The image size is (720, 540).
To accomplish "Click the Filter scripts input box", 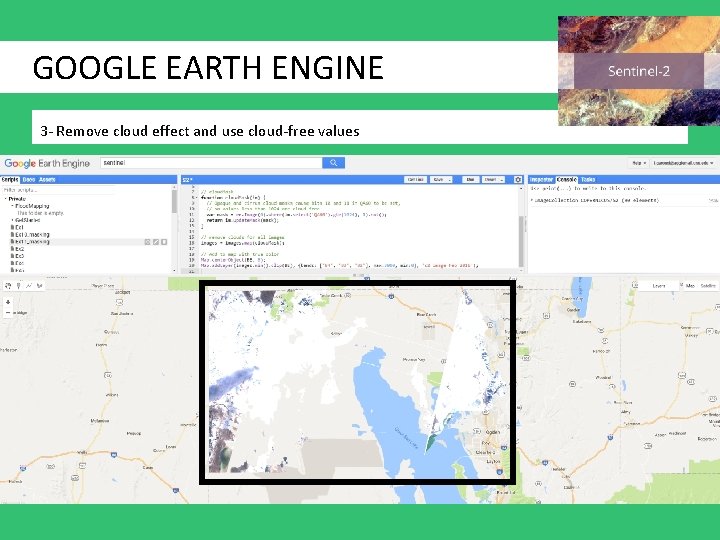I will point(58,190).
